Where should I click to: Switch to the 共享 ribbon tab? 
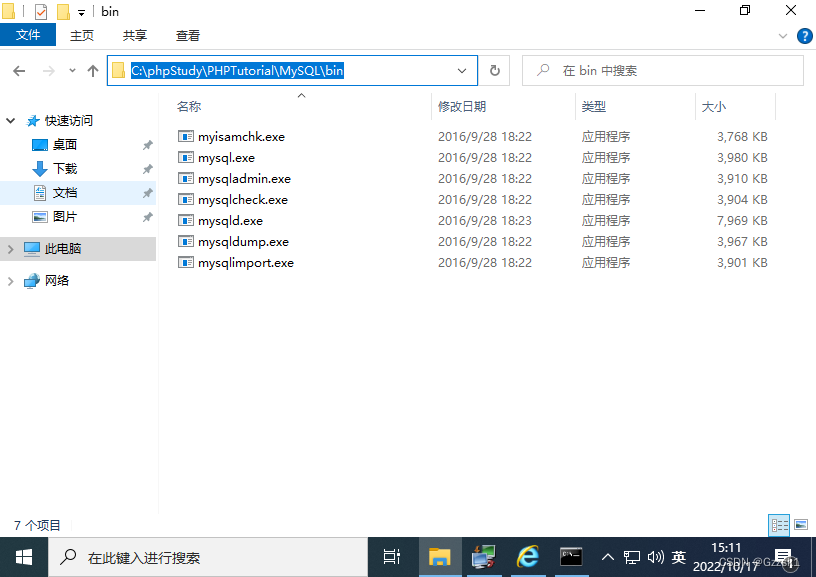click(135, 35)
